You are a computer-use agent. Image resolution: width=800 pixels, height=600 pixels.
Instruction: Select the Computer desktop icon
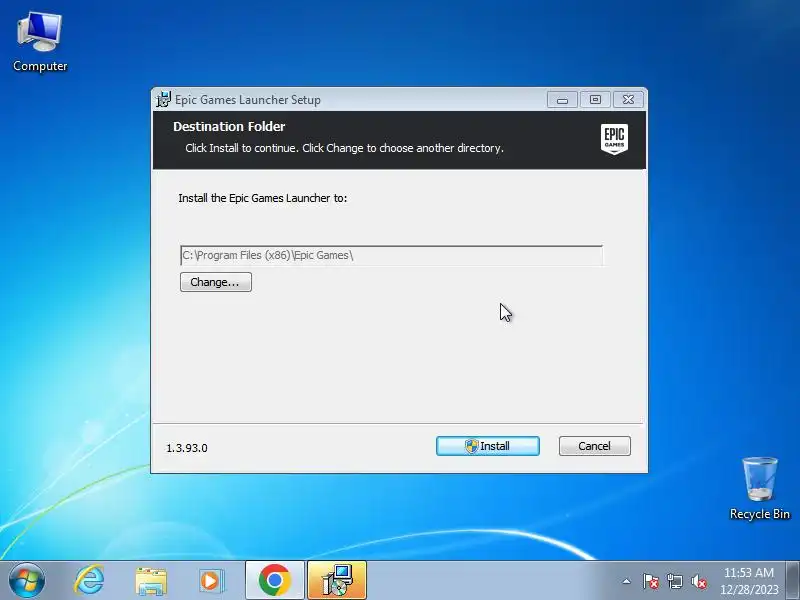[40, 42]
